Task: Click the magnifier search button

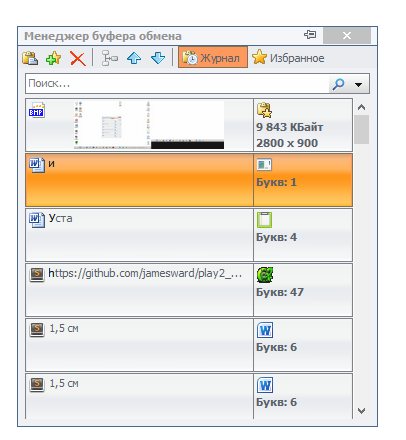Action: pyautogui.click(x=339, y=84)
